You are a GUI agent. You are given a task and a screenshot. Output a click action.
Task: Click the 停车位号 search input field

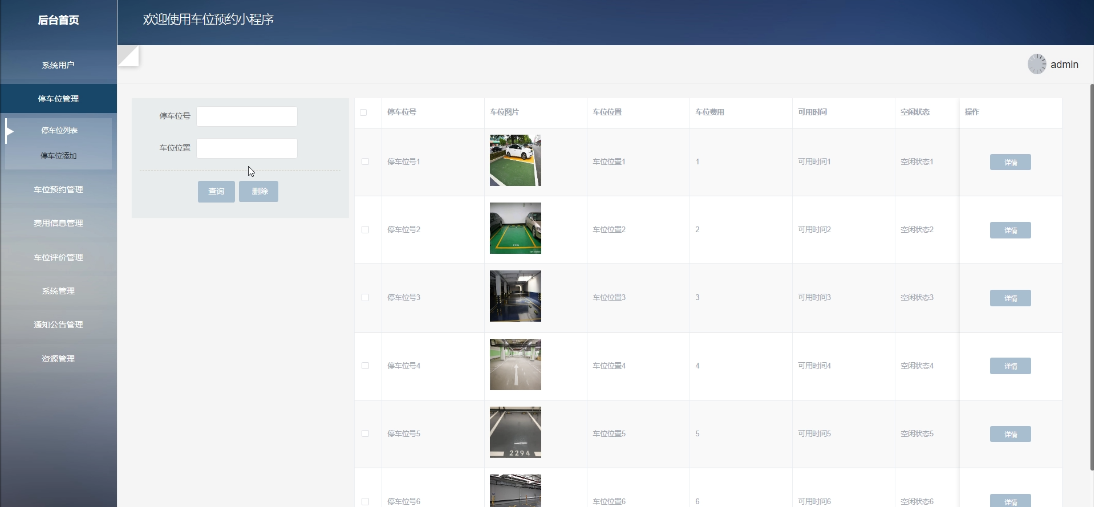247,116
